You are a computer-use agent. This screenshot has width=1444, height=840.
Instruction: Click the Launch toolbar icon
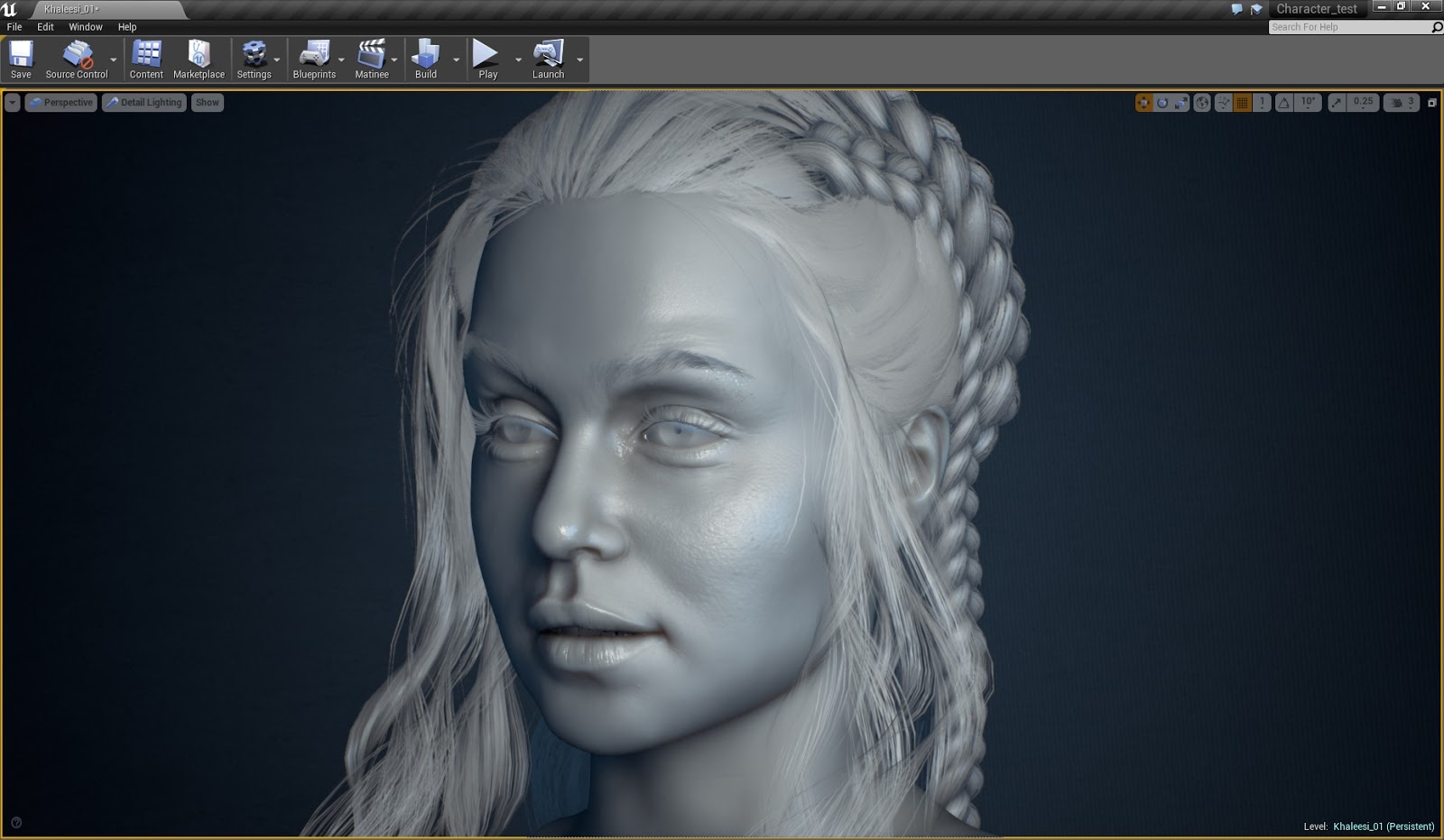(548, 60)
